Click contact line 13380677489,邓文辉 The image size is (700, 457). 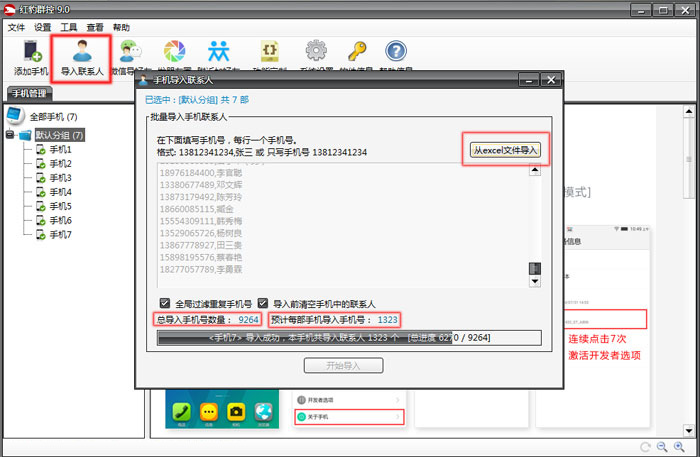tap(201, 185)
